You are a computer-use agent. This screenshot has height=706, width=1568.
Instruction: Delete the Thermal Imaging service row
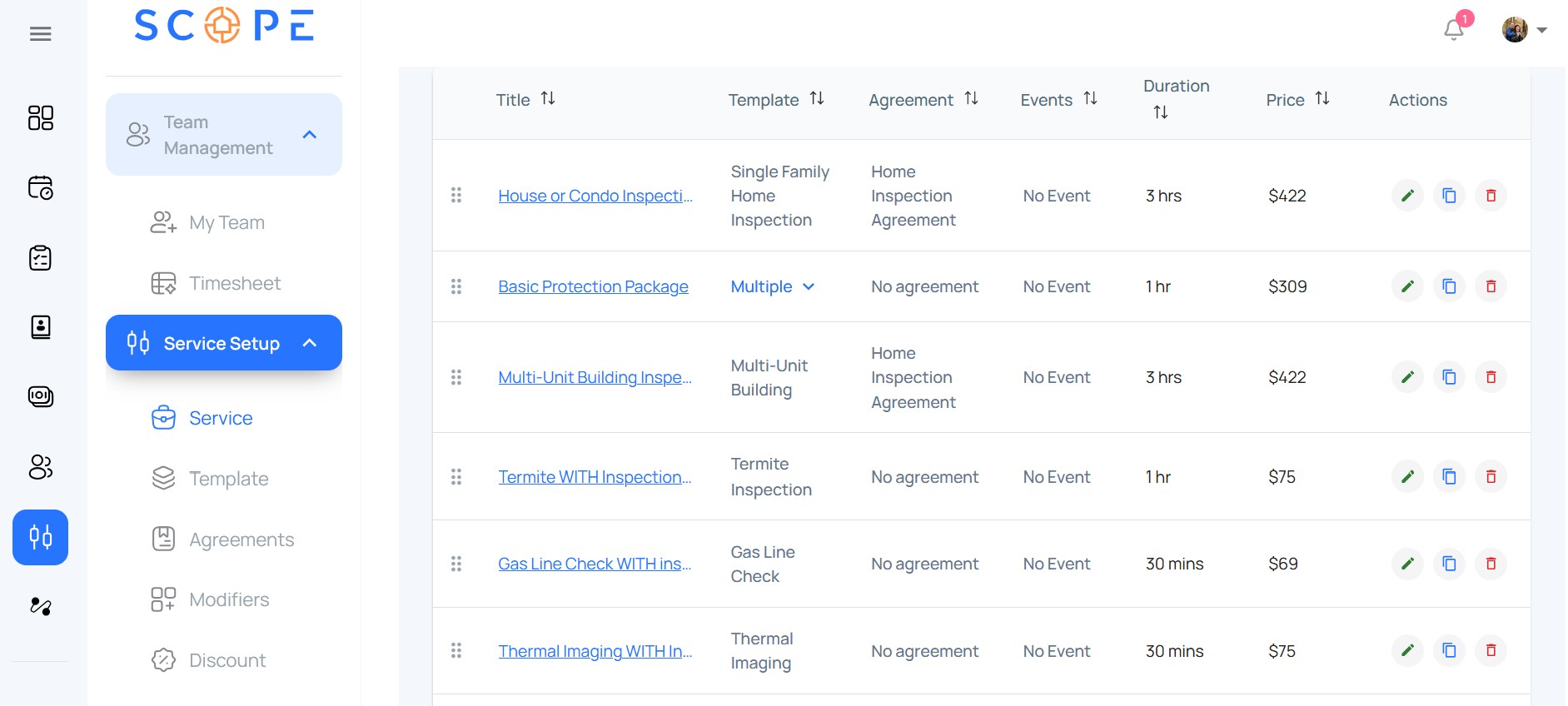pos(1491,650)
